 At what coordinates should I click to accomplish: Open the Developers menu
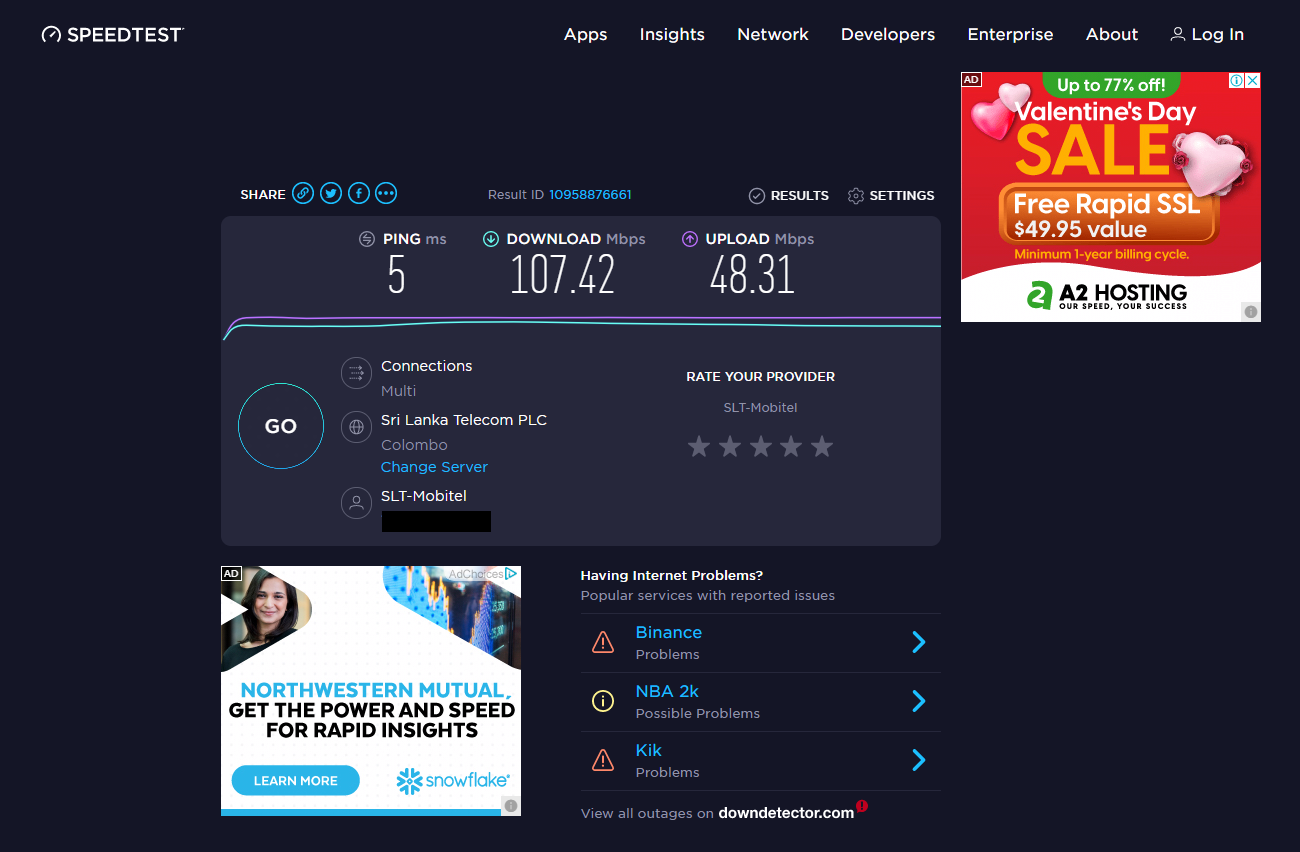coord(888,34)
